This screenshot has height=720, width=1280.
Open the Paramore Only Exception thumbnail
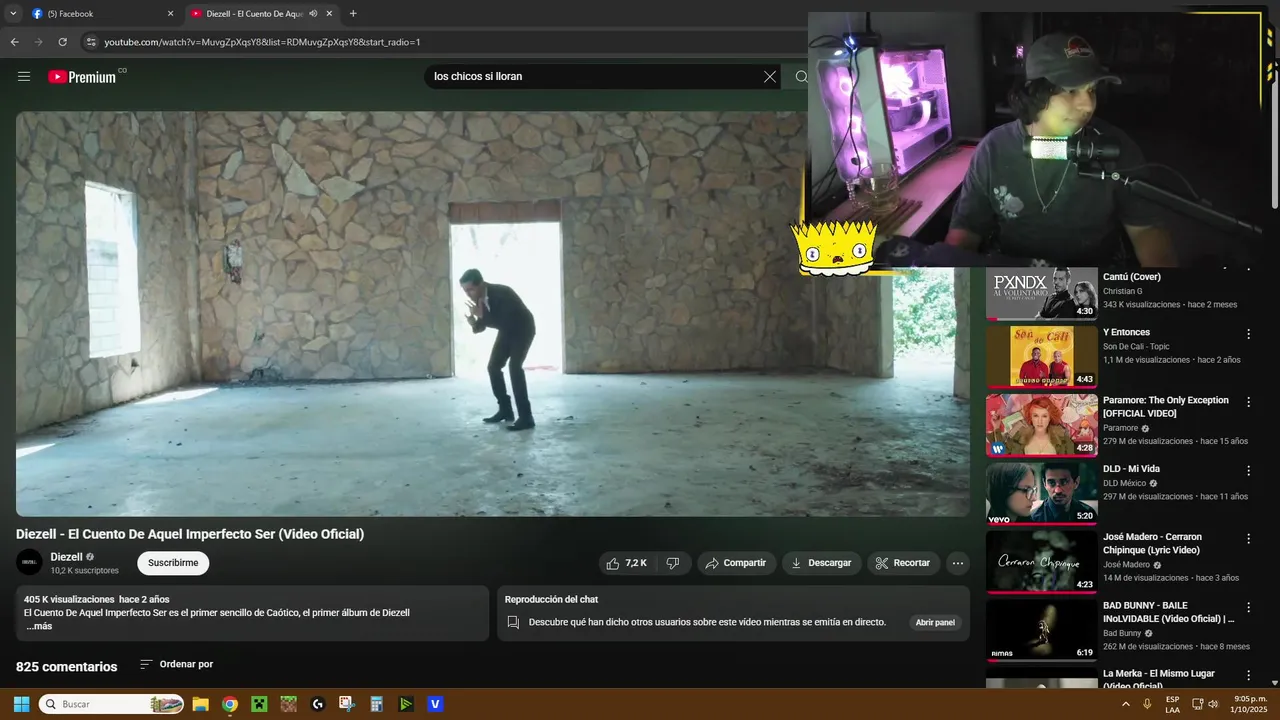pos(1041,425)
